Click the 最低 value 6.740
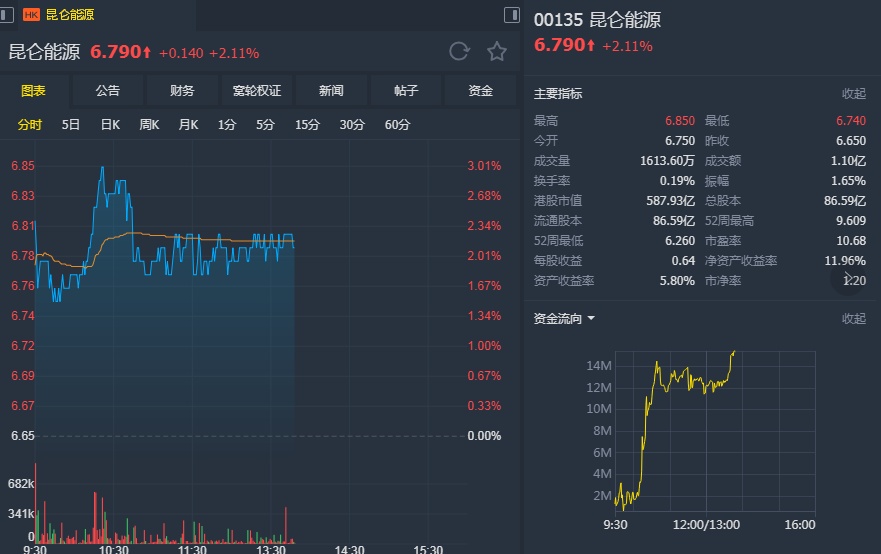 [851, 121]
